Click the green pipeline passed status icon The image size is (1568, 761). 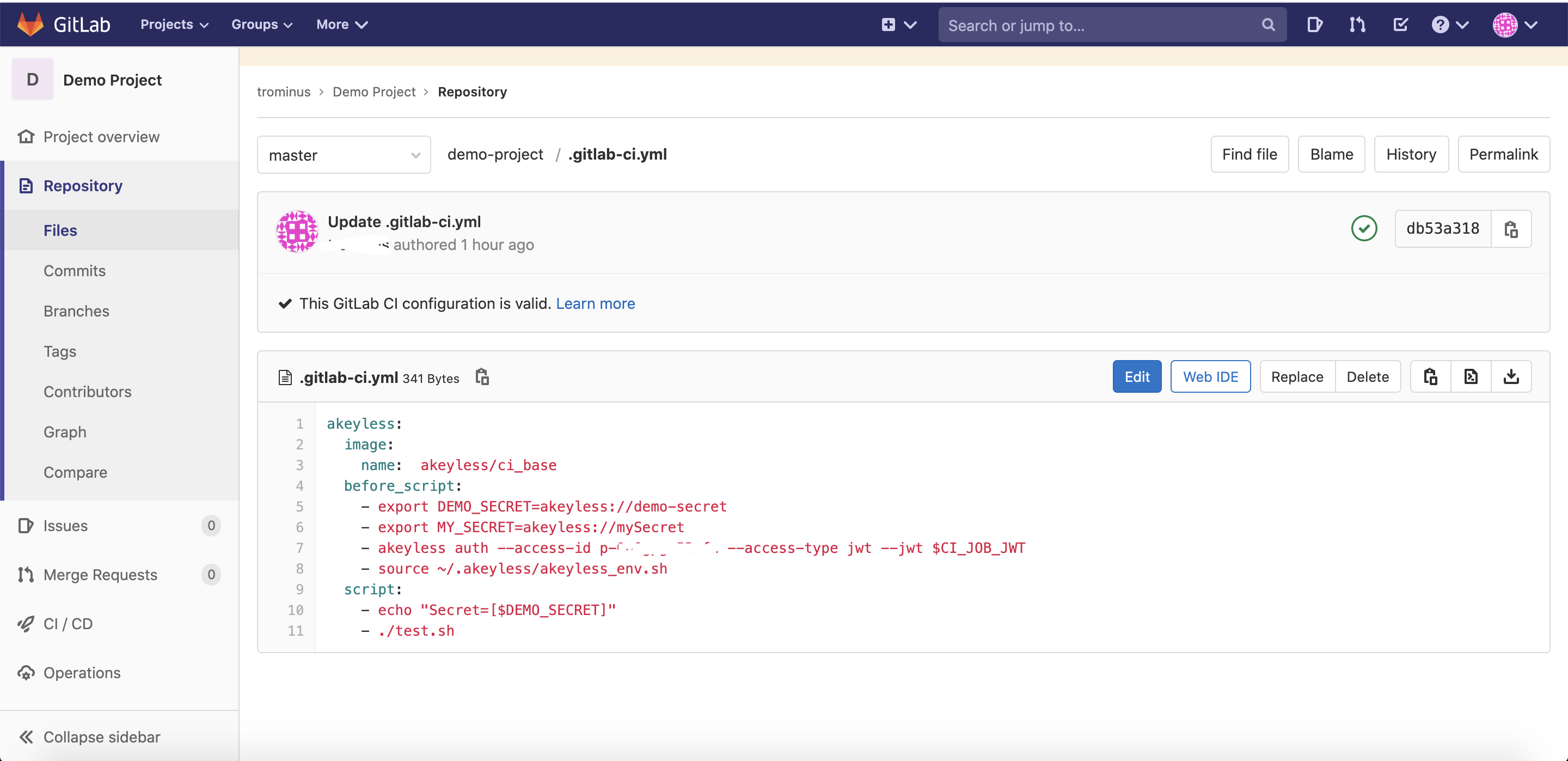(x=1363, y=229)
